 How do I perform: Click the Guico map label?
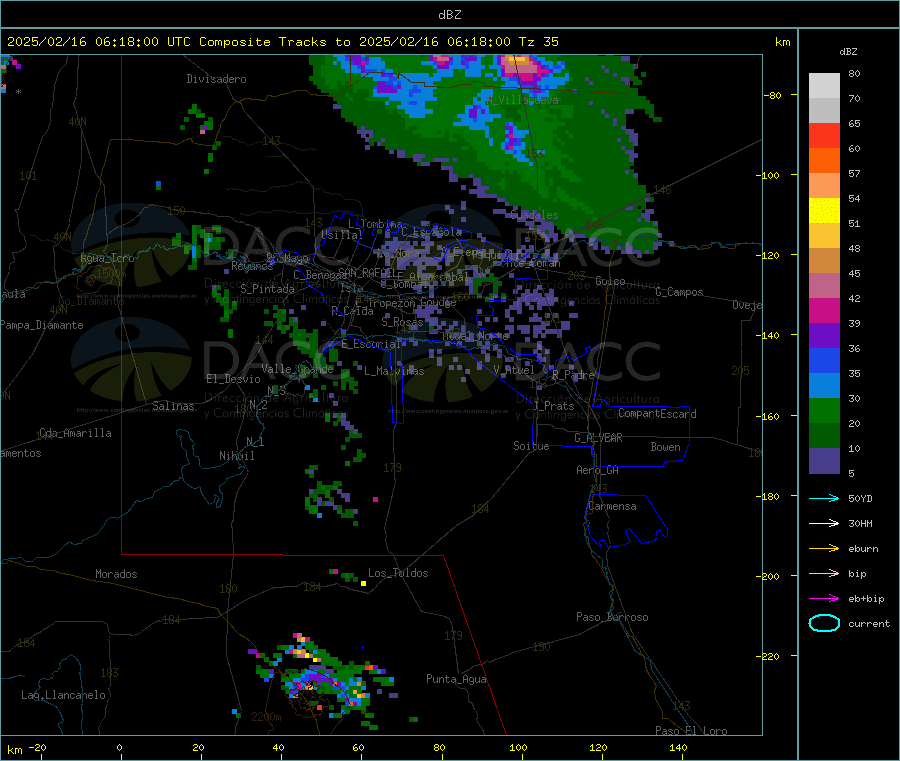coord(610,281)
